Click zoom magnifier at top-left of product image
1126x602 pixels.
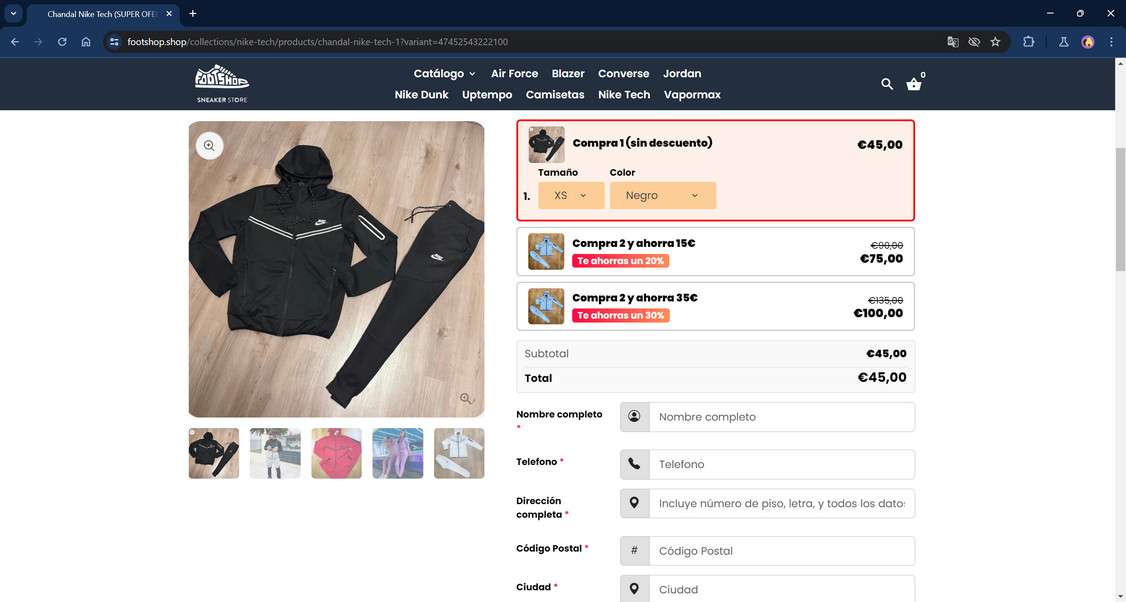click(209, 146)
